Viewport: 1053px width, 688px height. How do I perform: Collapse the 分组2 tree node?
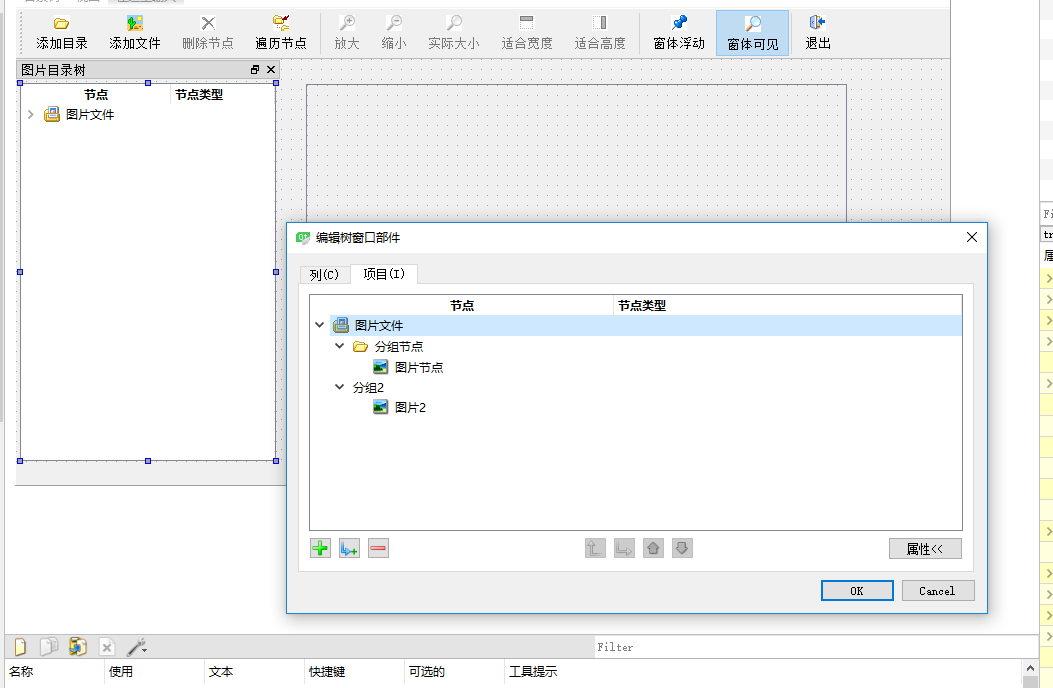point(340,387)
